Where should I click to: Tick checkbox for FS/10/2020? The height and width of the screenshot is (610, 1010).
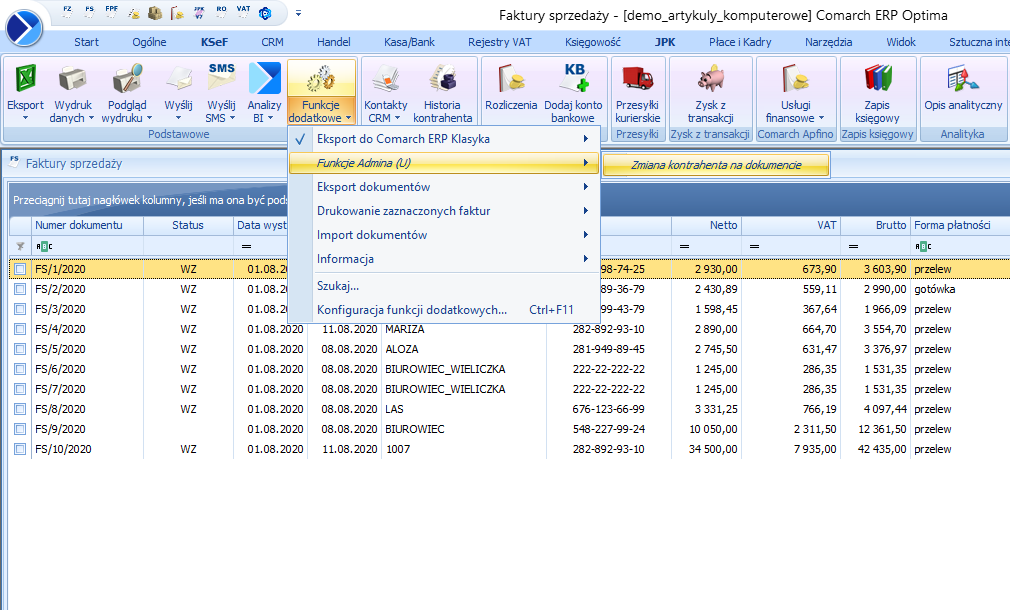point(20,449)
